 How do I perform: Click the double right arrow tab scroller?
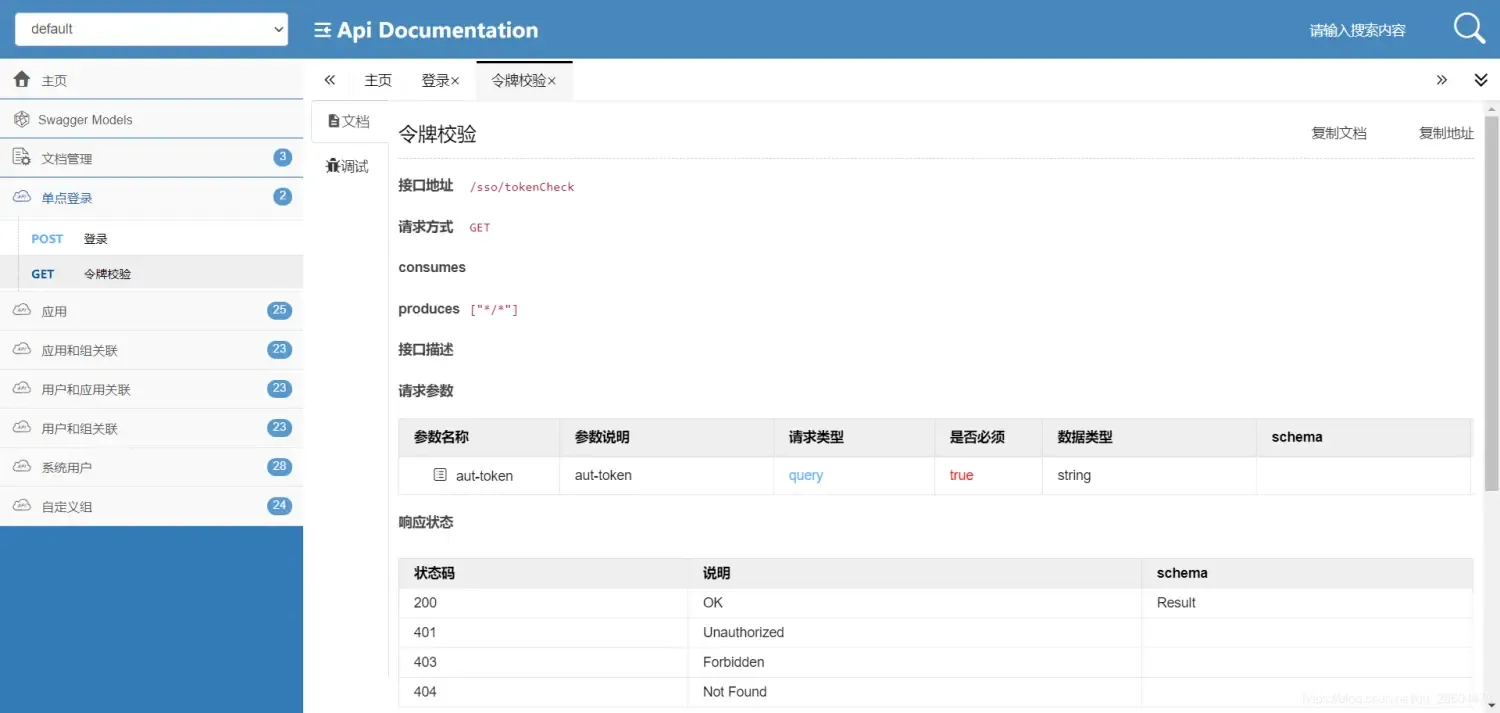click(1441, 80)
